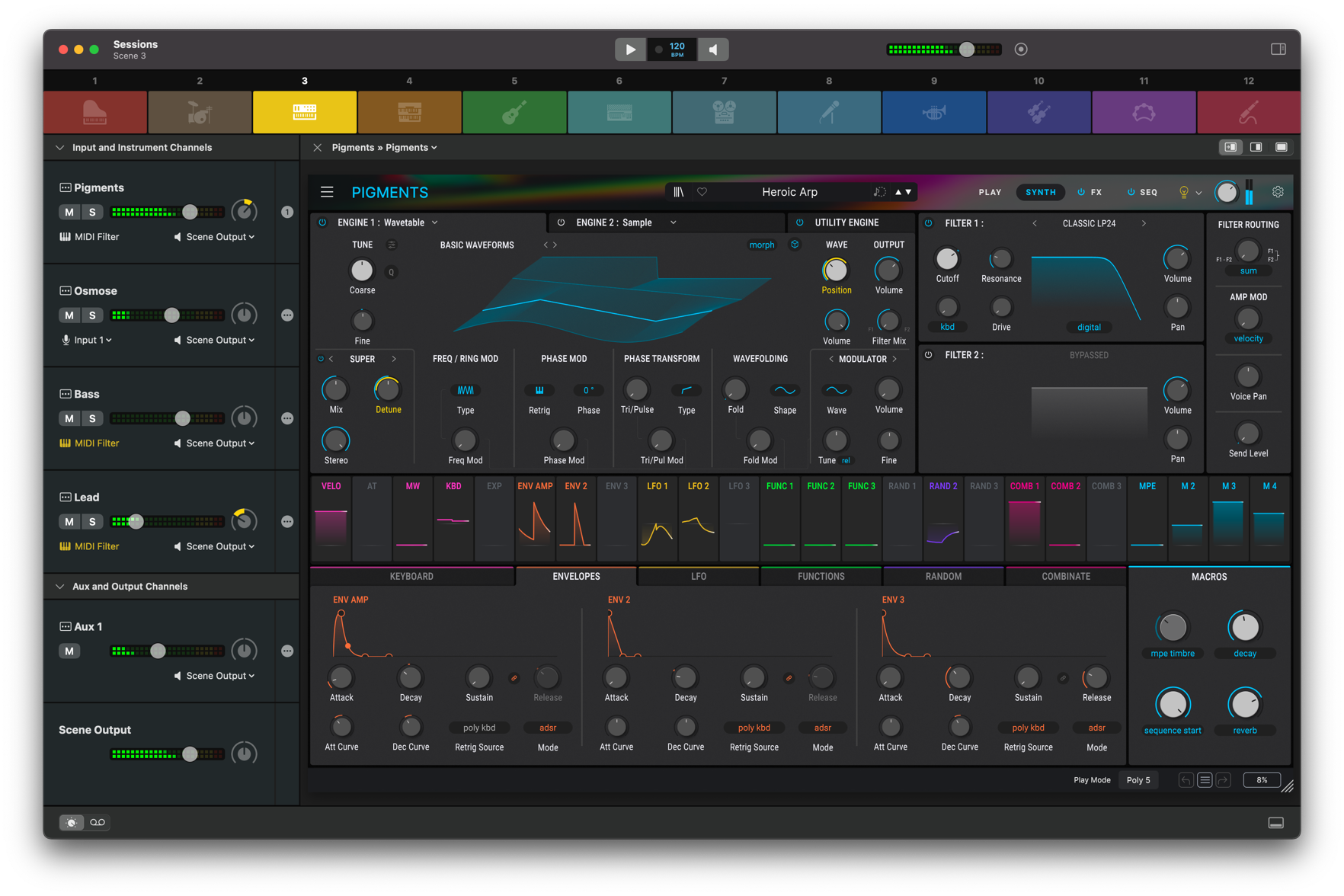This screenshot has width=1344, height=896.
Task: Open the Engine 1 Wavetable type dropdown
Action: [435, 222]
